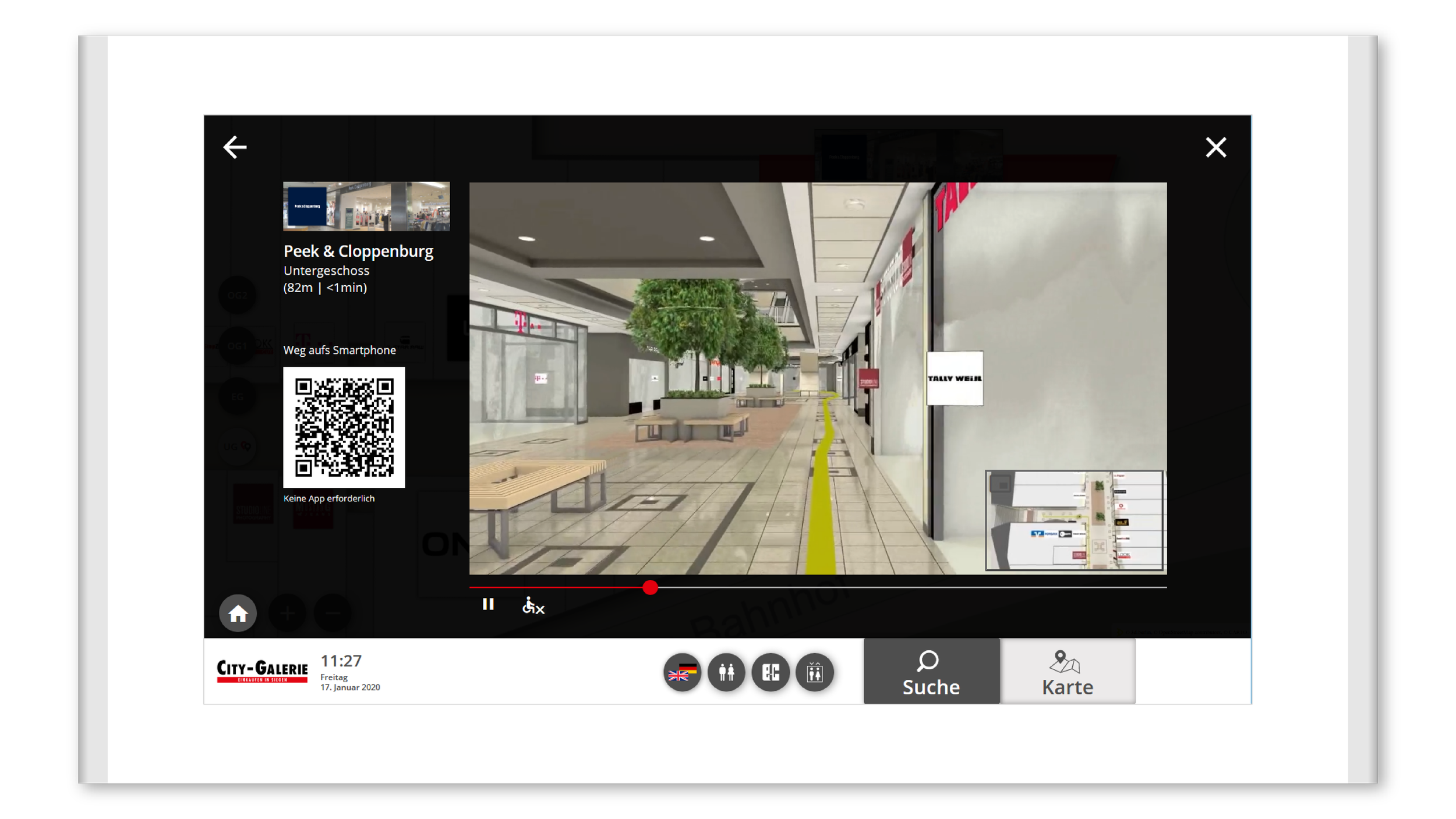Screen dimensions: 1456x819
Task: Open the Peek & Cloppenburg store photo
Action: coord(366,207)
